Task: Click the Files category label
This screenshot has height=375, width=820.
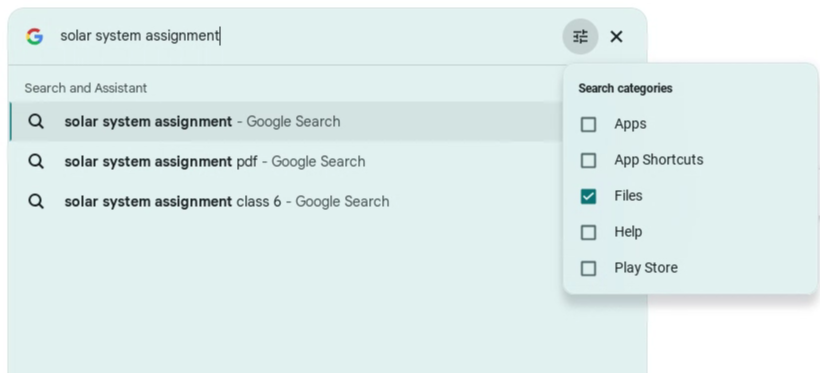Action: click(628, 196)
